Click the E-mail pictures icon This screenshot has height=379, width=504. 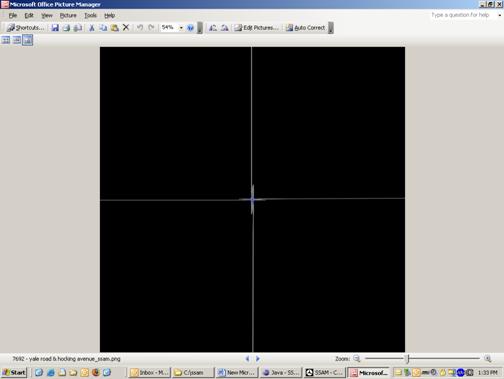(78, 28)
